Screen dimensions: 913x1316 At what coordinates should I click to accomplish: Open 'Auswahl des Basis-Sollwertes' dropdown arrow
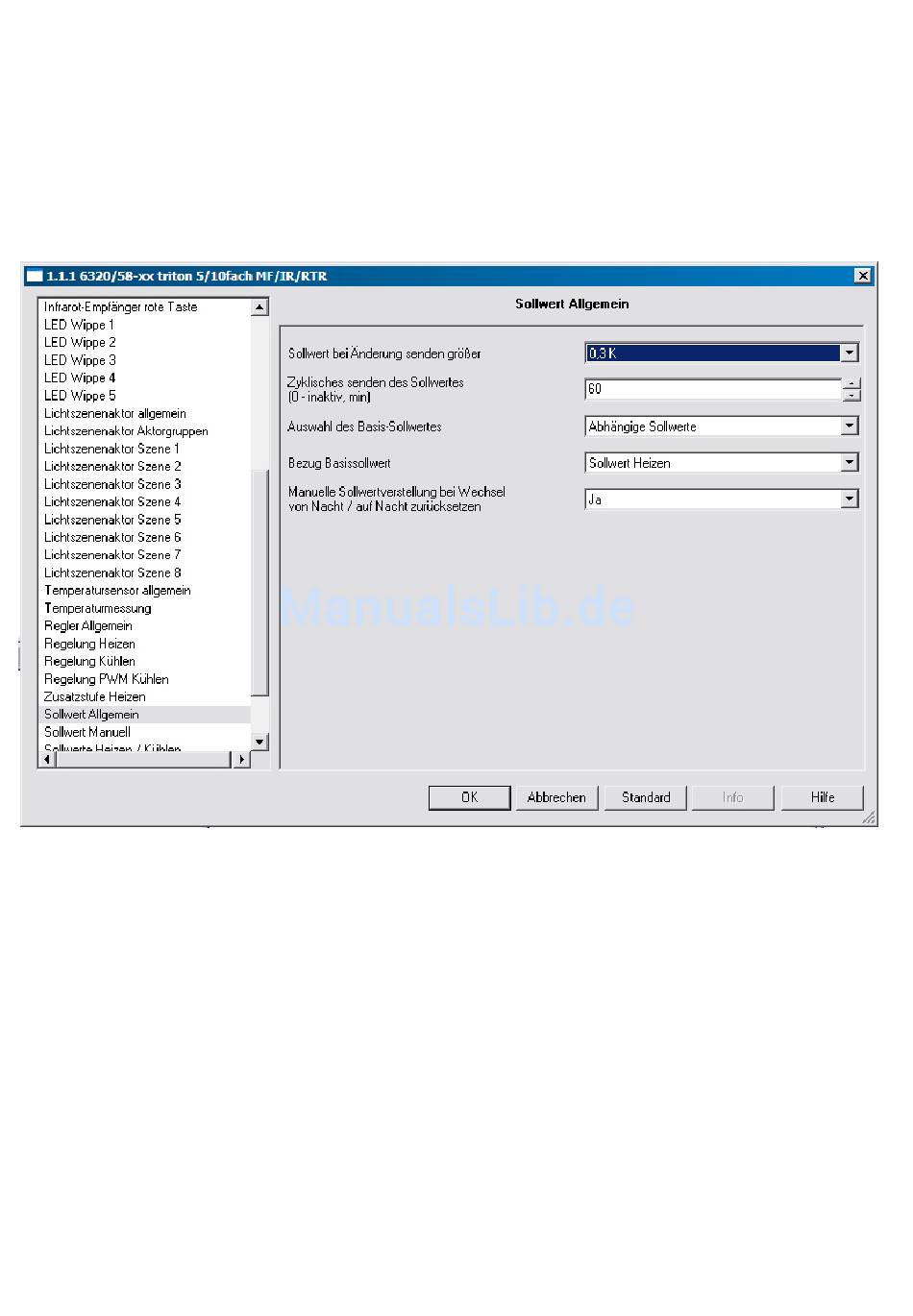pos(849,426)
